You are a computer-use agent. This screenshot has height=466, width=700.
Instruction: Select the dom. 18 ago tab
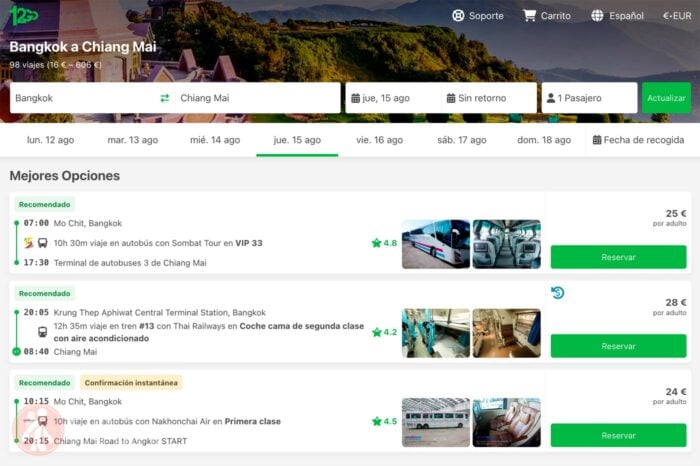click(x=544, y=140)
